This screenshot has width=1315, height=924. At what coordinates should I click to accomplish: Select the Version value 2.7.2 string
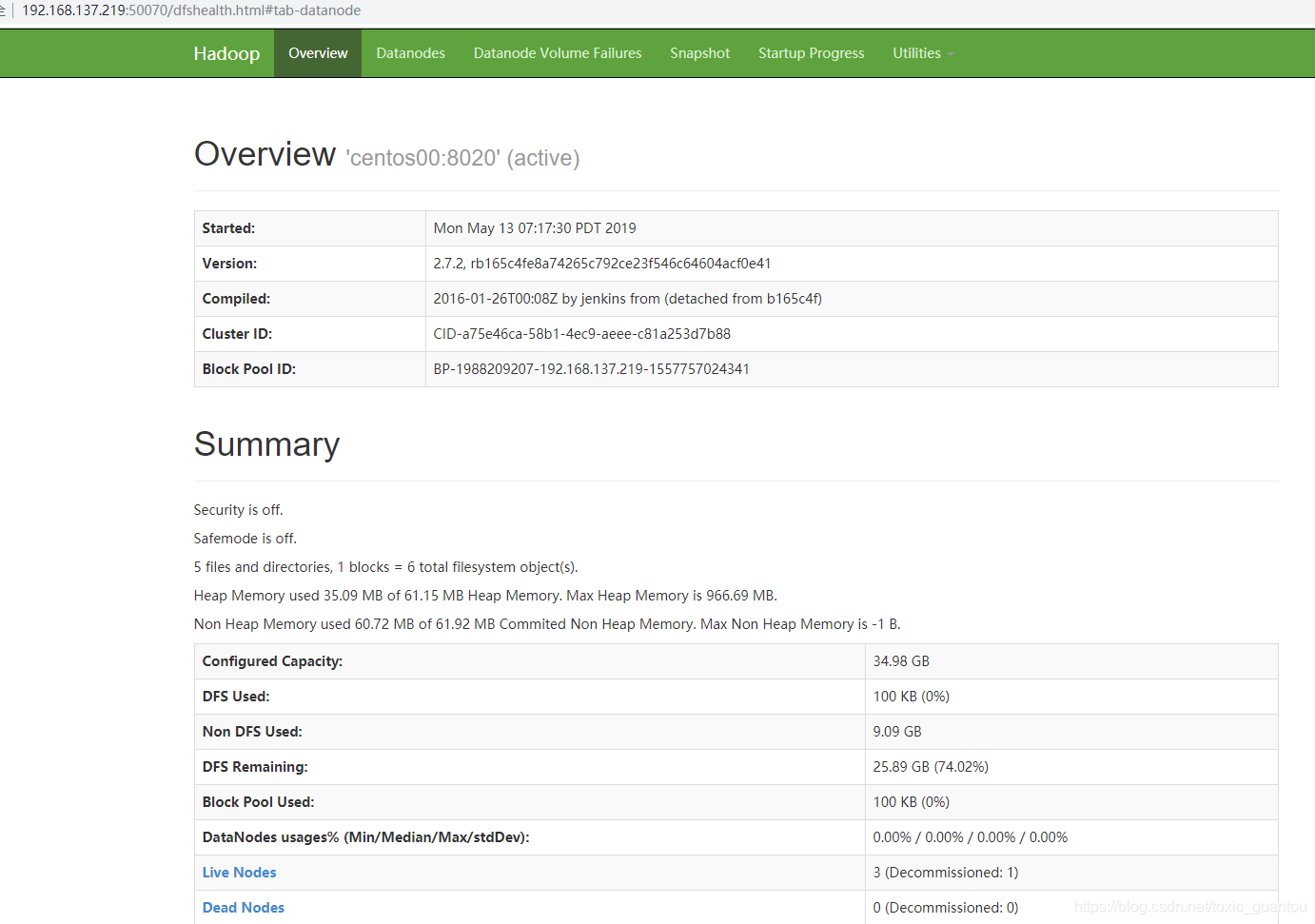602,264
